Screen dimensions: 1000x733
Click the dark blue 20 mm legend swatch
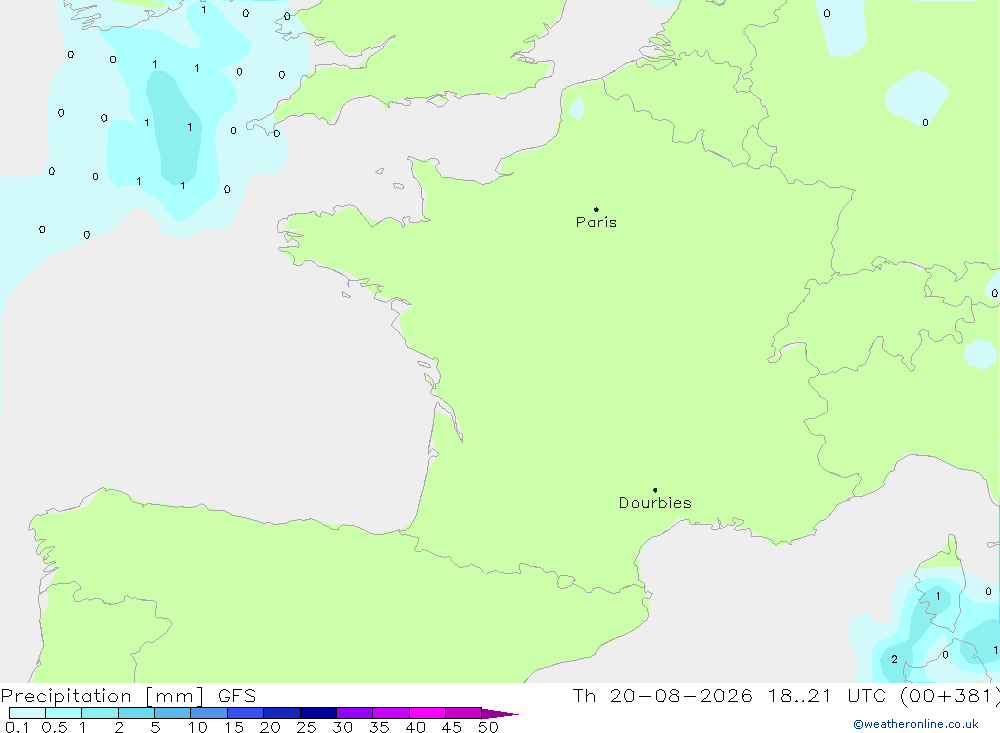pyautogui.click(x=282, y=713)
